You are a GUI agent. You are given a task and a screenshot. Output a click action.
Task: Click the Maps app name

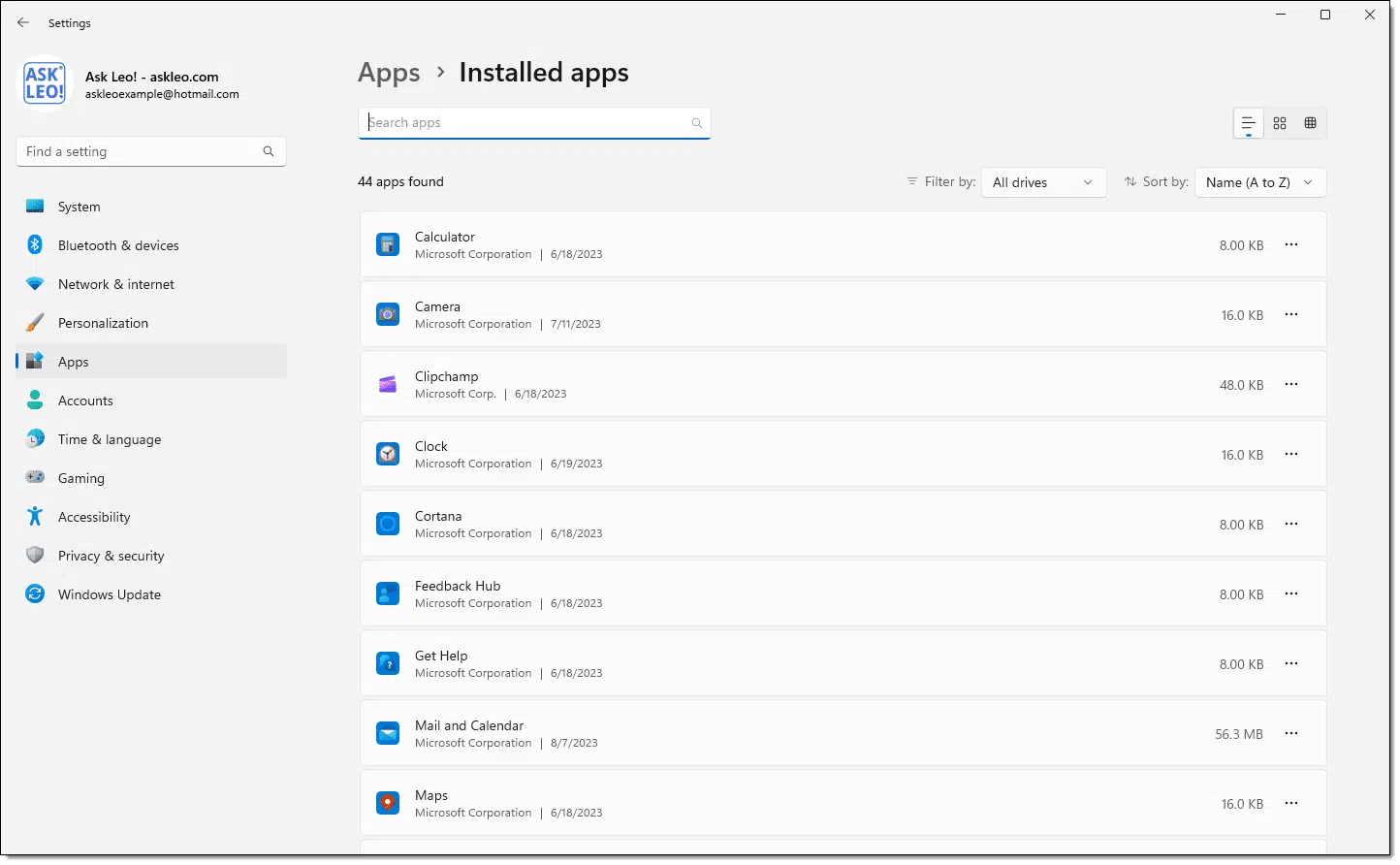tap(431, 795)
